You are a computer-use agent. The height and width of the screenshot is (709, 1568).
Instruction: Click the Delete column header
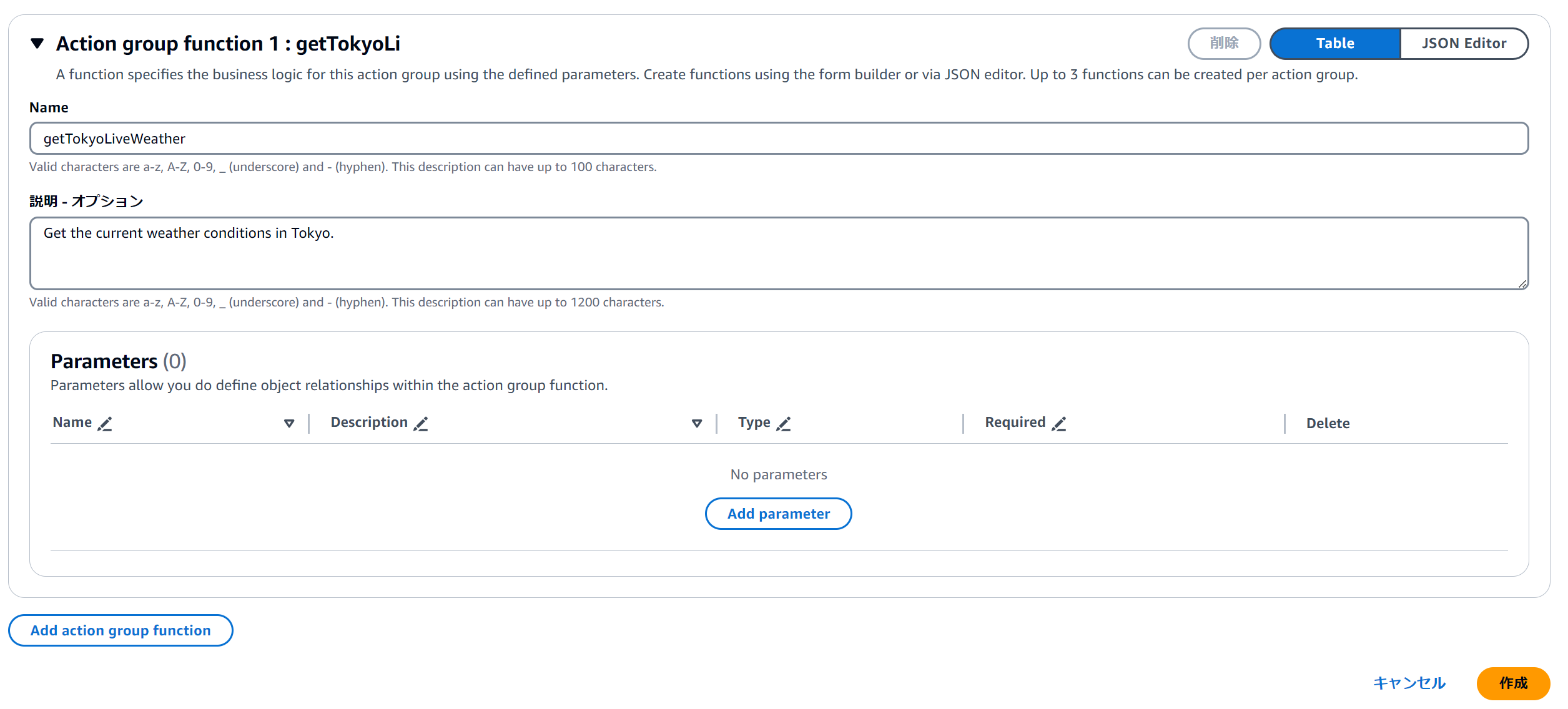[x=1328, y=424]
